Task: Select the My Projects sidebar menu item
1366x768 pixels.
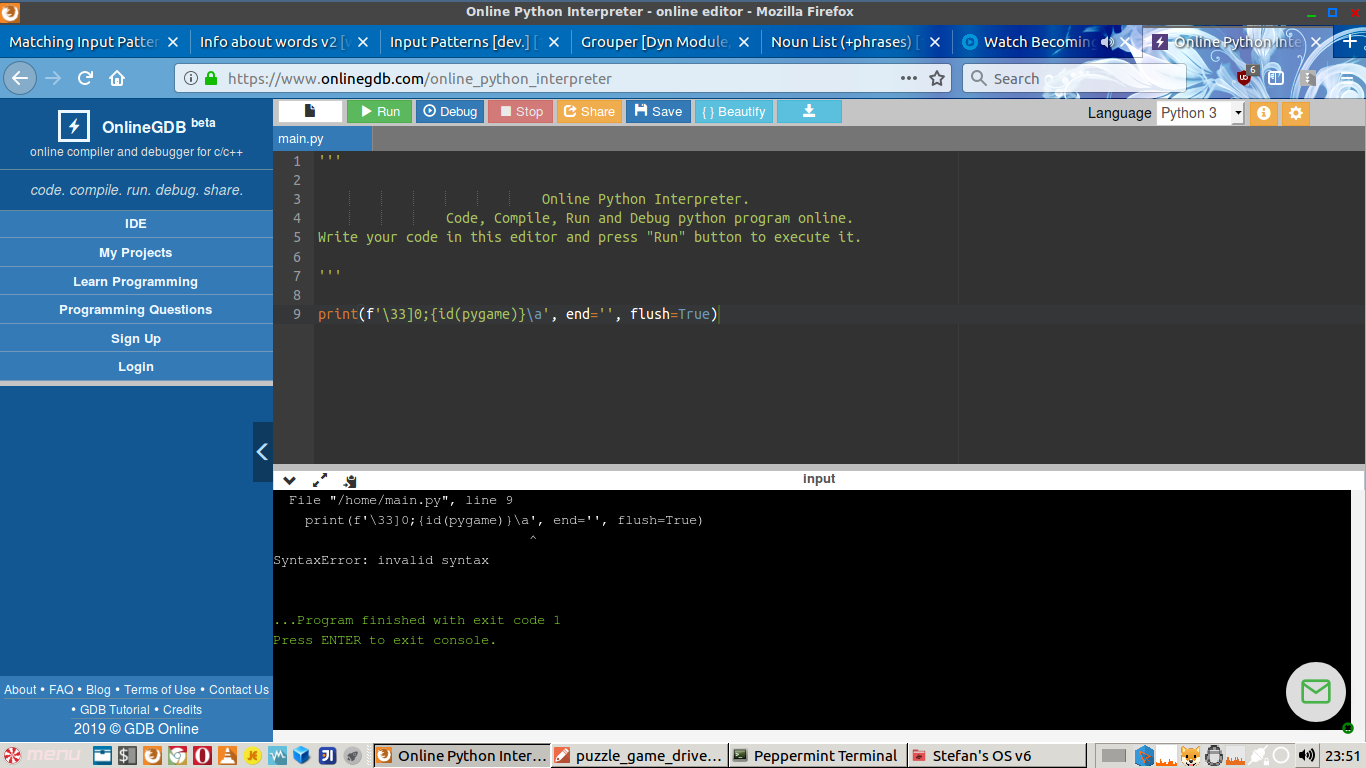Action: (136, 253)
